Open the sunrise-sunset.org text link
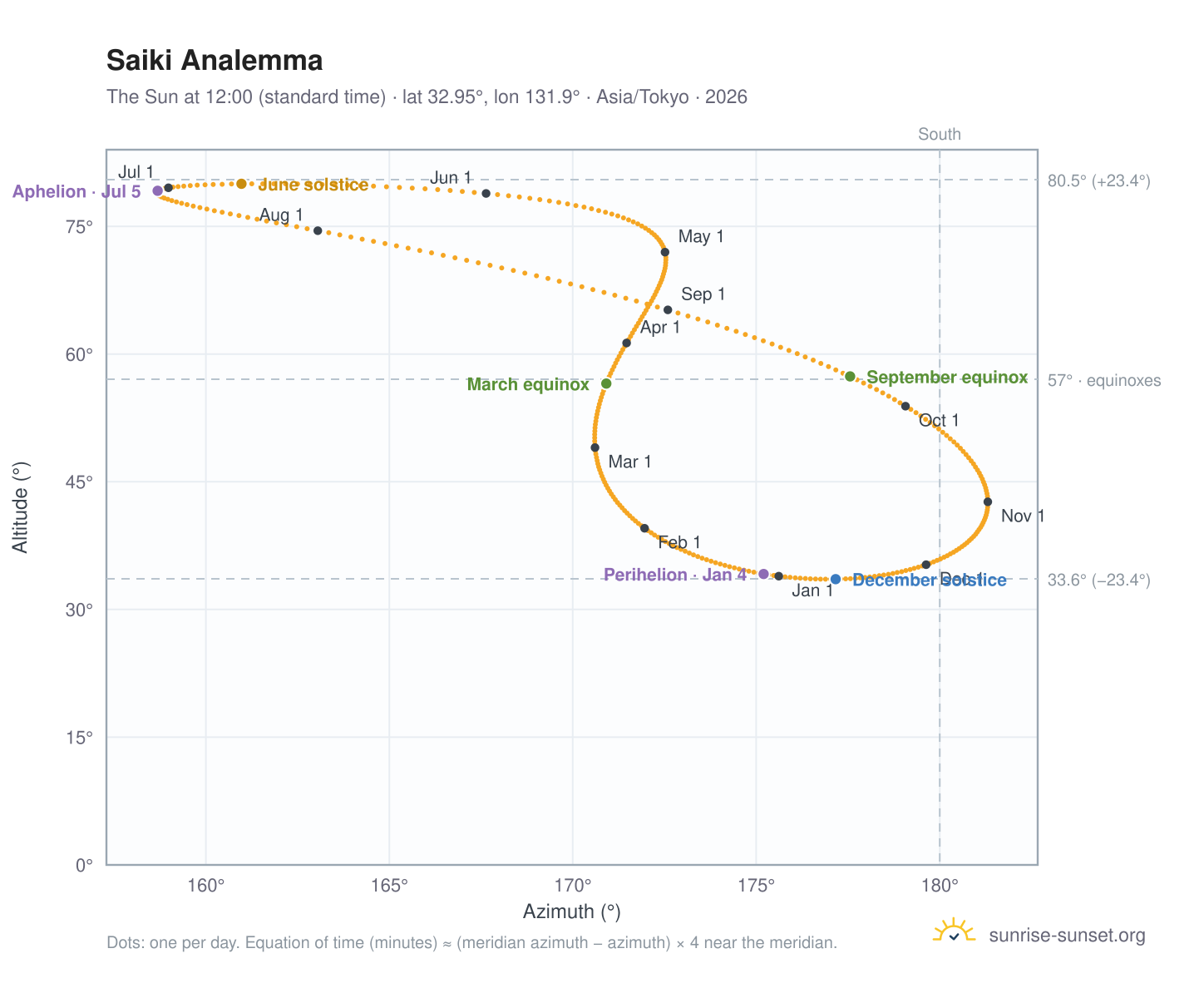The width and height of the screenshot is (1204, 988). pos(1067,936)
